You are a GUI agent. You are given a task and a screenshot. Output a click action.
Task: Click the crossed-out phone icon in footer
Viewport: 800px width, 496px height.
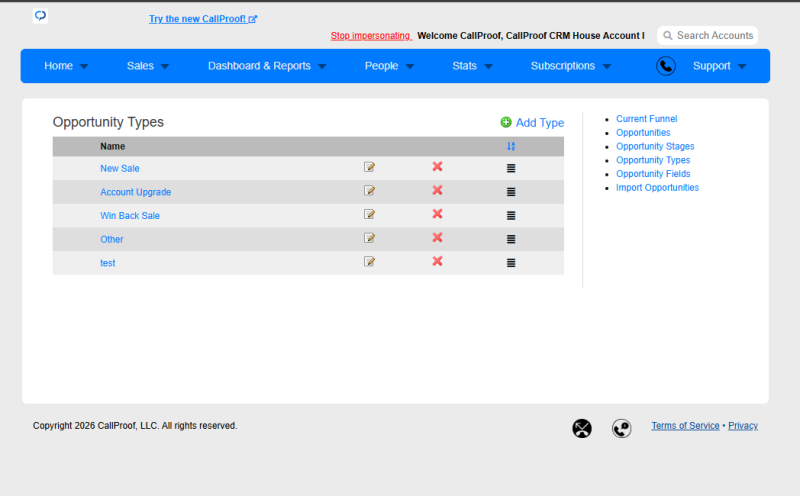tap(582, 428)
